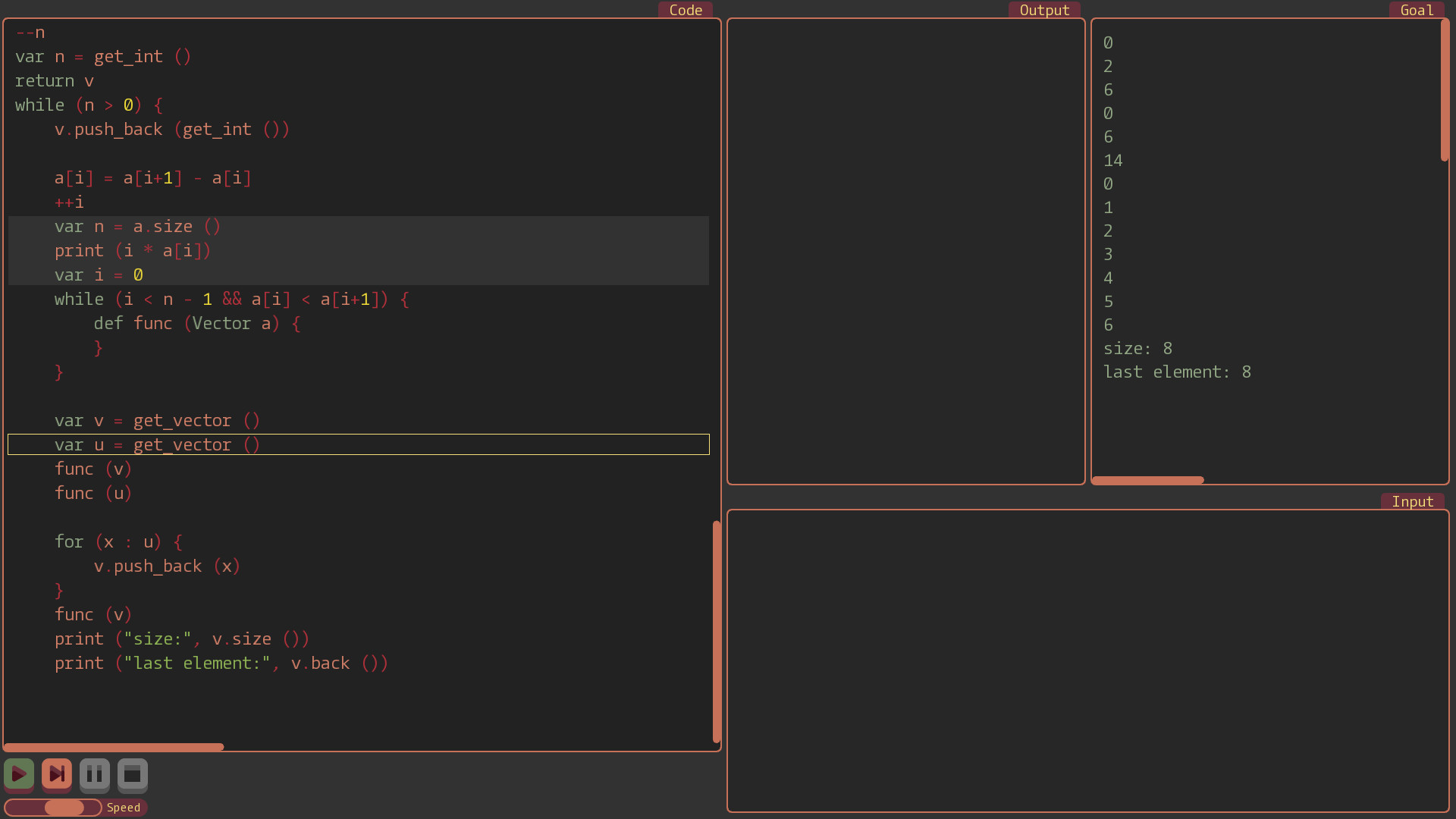The height and width of the screenshot is (819, 1456).
Task: Select the Input panel label
Action: pos(1412,500)
